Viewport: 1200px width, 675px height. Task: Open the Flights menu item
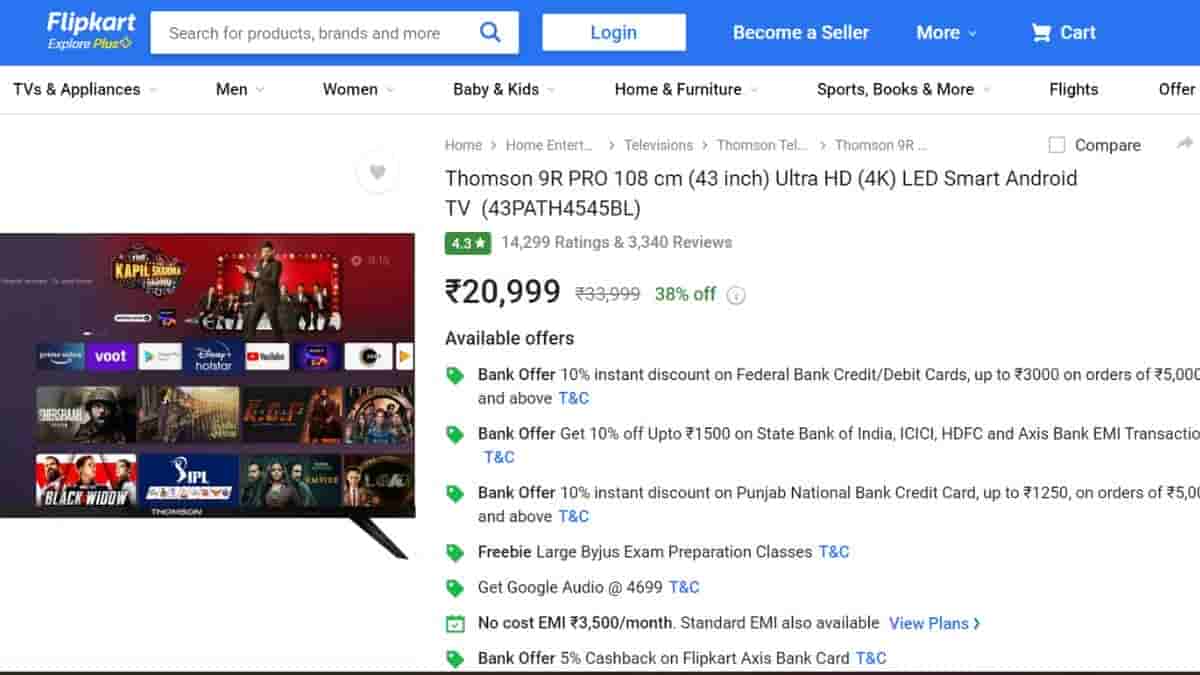click(1073, 89)
